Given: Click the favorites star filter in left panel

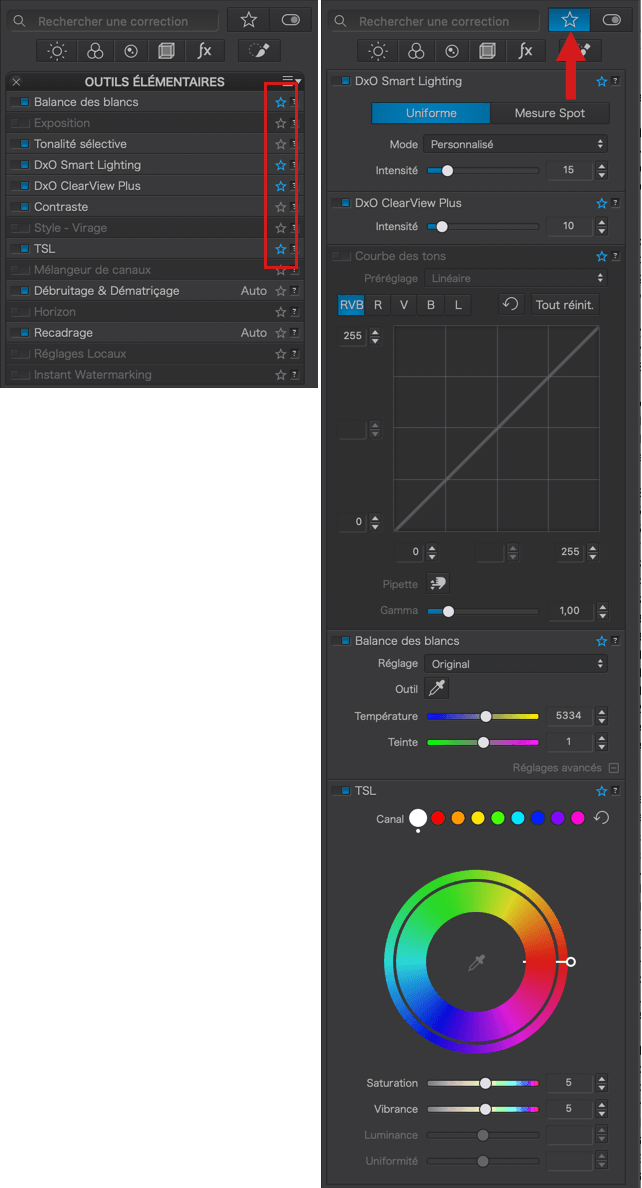Looking at the screenshot, I should [x=249, y=20].
